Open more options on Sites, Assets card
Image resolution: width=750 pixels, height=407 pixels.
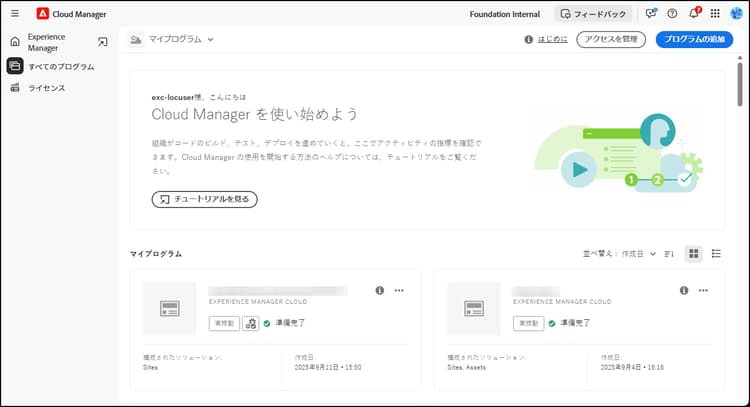tap(703, 290)
